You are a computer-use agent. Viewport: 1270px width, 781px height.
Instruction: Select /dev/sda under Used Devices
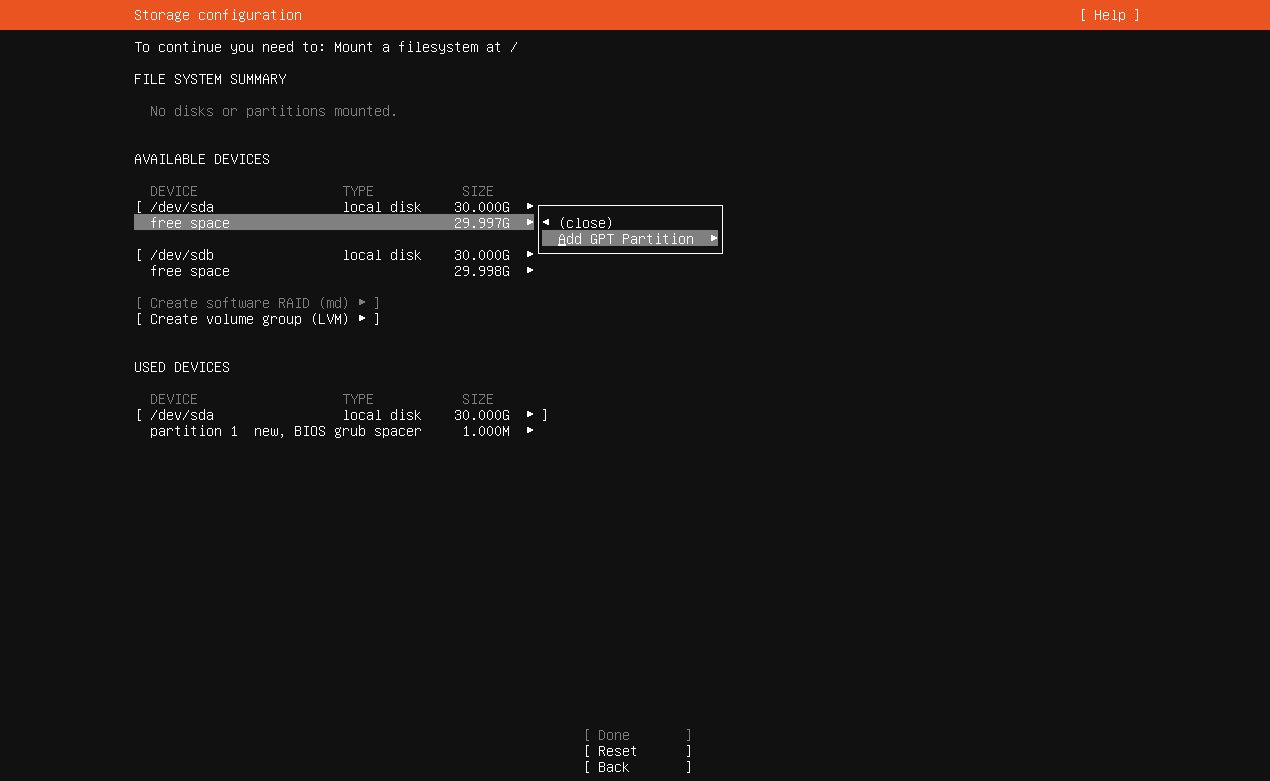click(182, 415)
